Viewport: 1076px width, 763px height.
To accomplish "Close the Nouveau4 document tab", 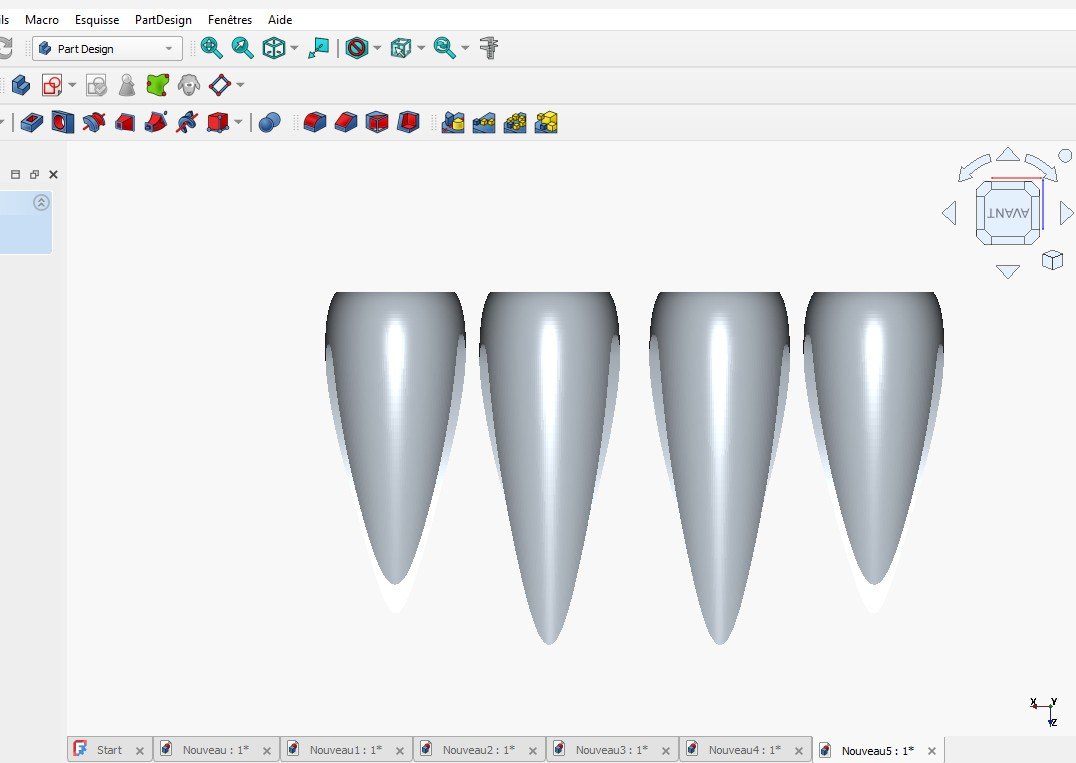I will (x=798, y=751).
